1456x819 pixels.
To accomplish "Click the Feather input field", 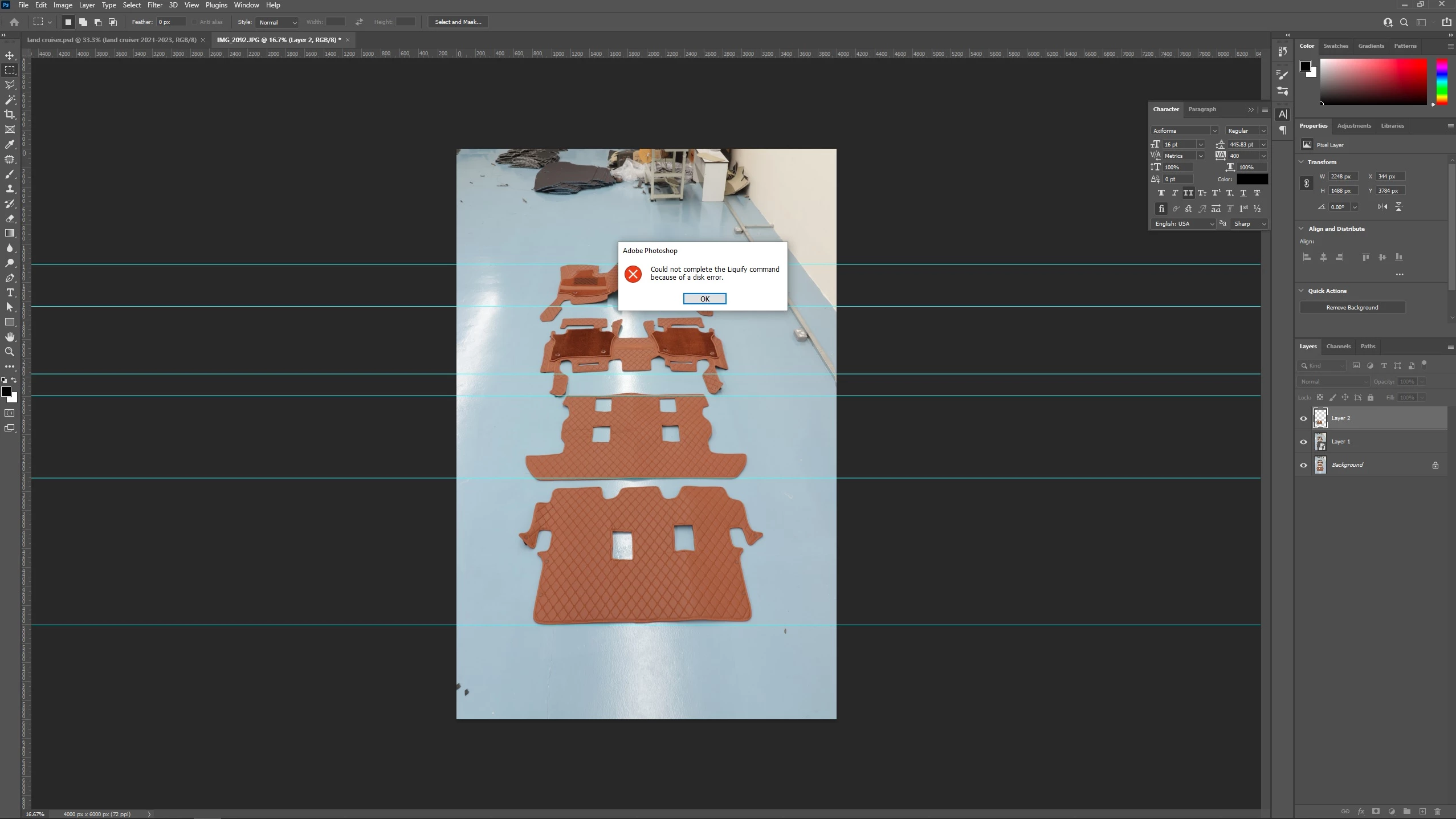I will tap(170, 22).
